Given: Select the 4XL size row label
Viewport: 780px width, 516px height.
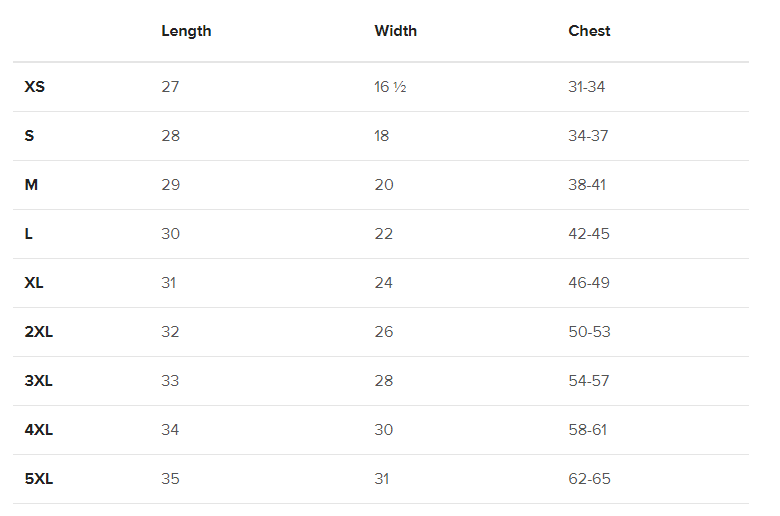Looking at the screenshot, I should 38,430.
